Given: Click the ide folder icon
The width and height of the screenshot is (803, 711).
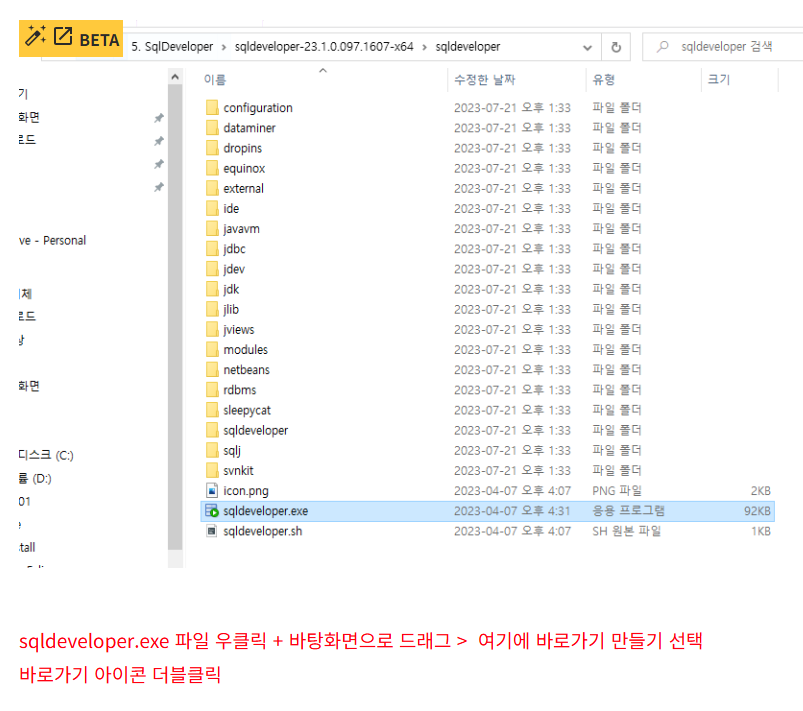Looking at the screenshot, I should pyautogui.click(x=212, y=208).
